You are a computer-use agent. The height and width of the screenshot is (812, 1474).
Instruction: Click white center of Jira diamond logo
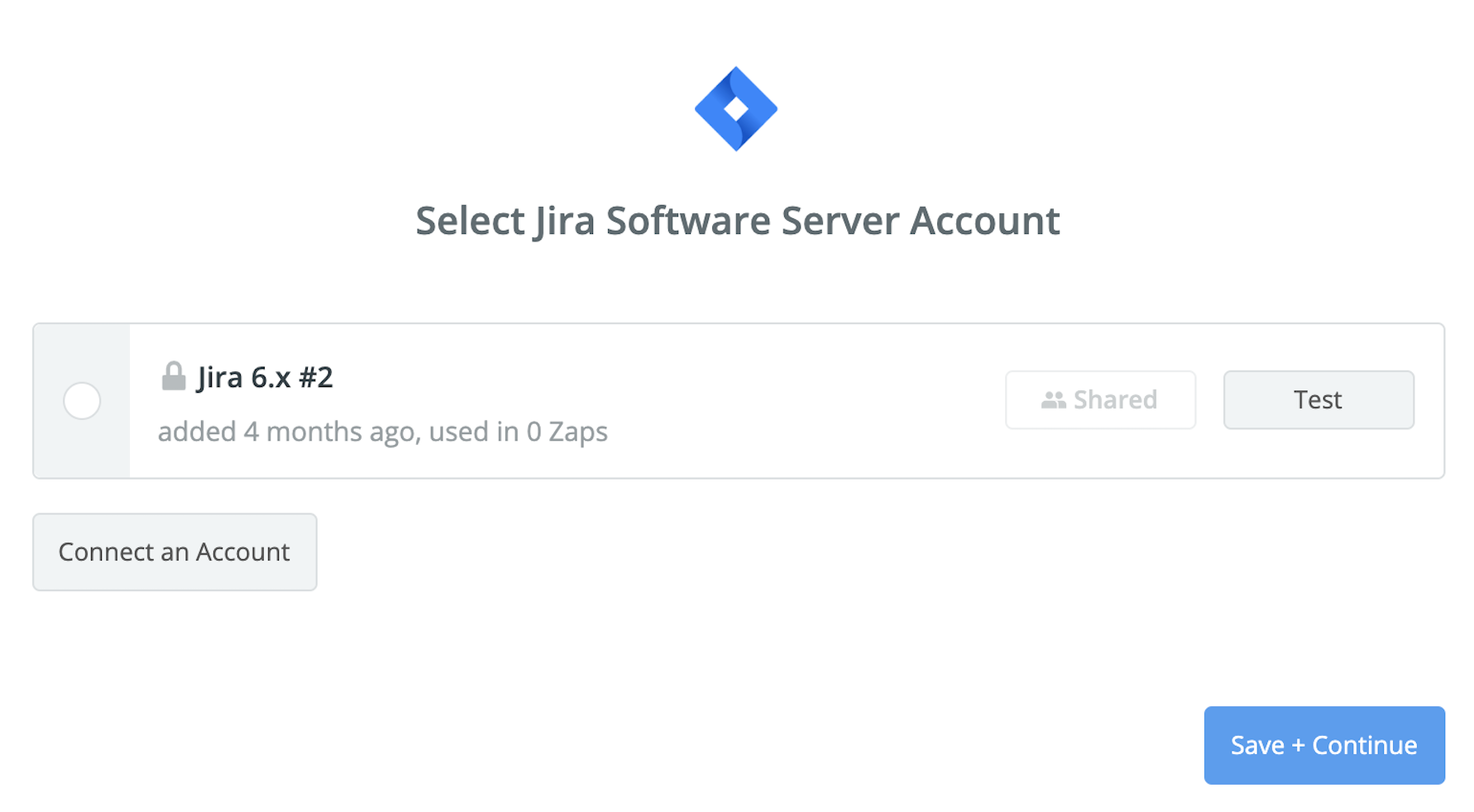point(735,108)
